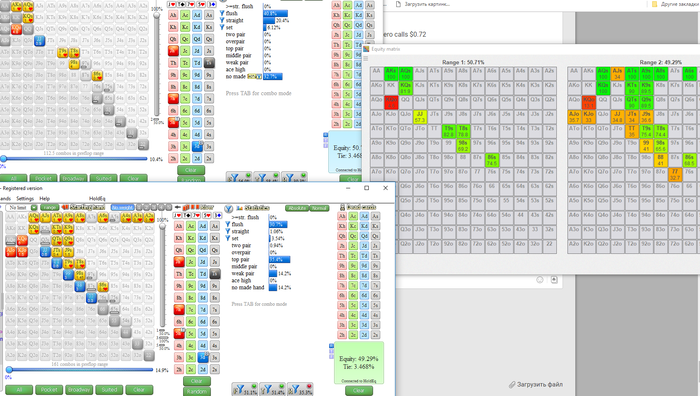Toggle the set filter icon in lower statistics
Screen dimensions: 700x396
coord(228,238)
